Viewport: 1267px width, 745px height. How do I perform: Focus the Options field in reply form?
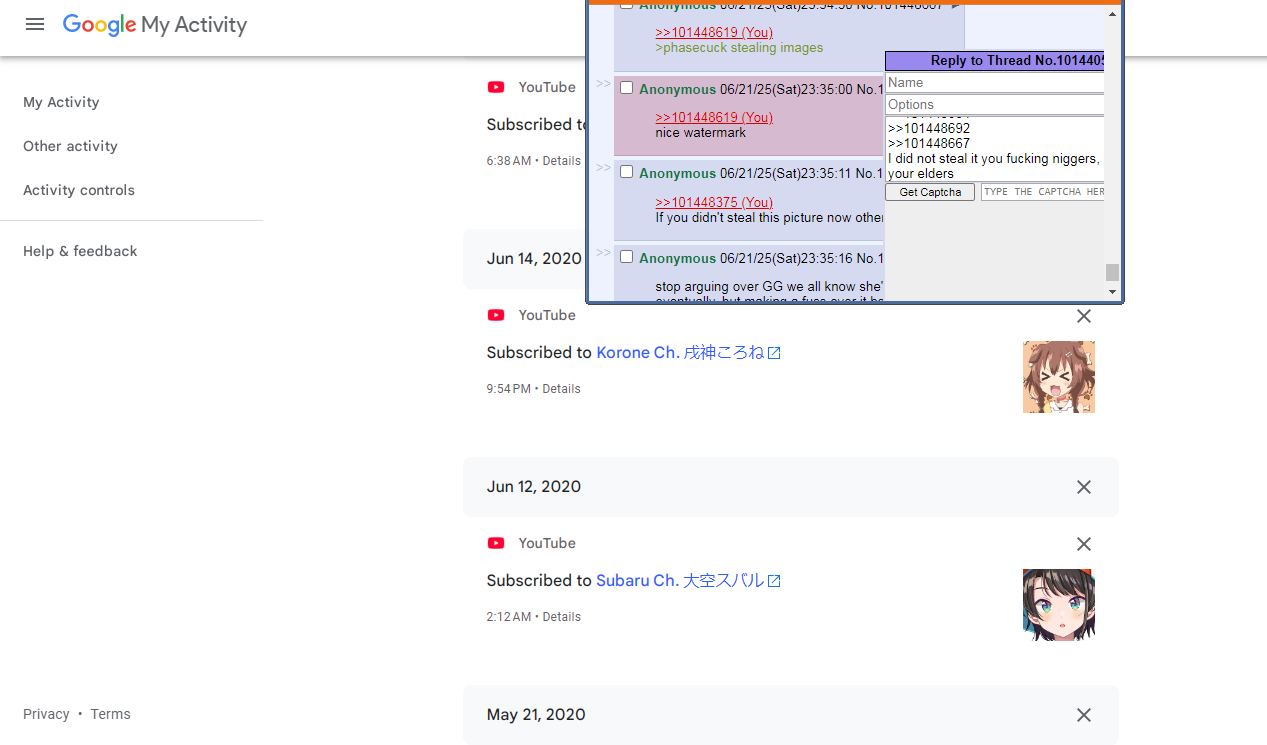pos(995,105)
